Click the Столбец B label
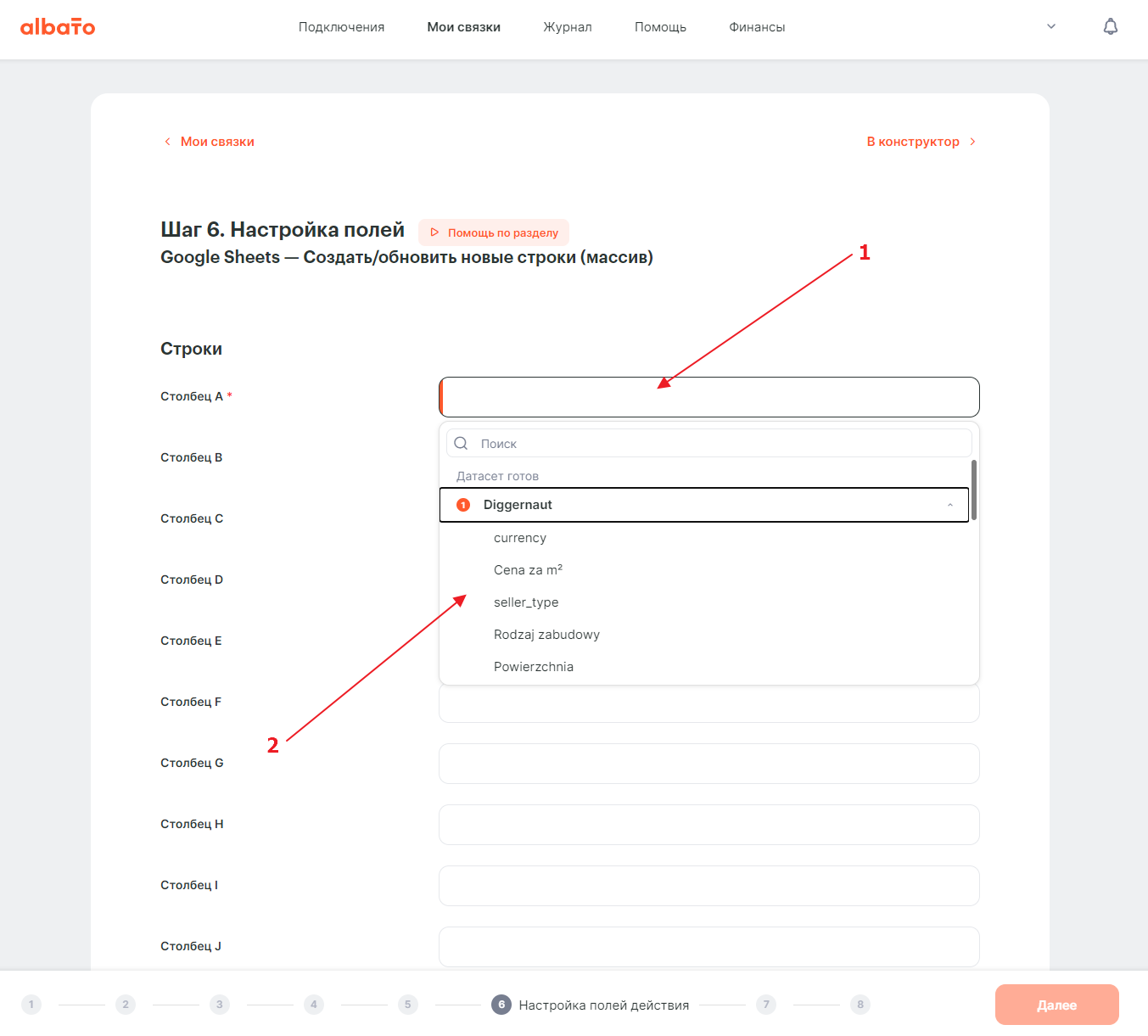Viewport: 1148px width, 1036px height. tap(192, 457)
